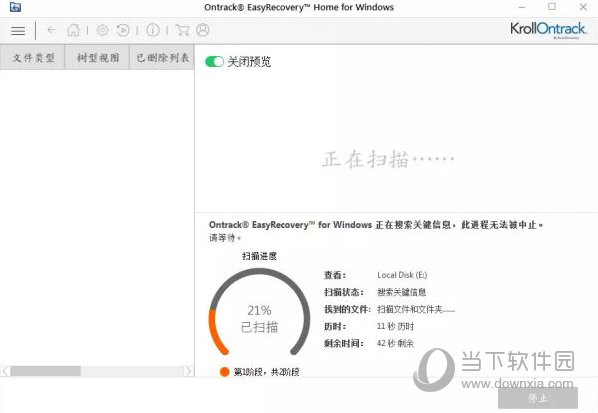Click the '正在扫描……' preview text

tap(388, 159)
